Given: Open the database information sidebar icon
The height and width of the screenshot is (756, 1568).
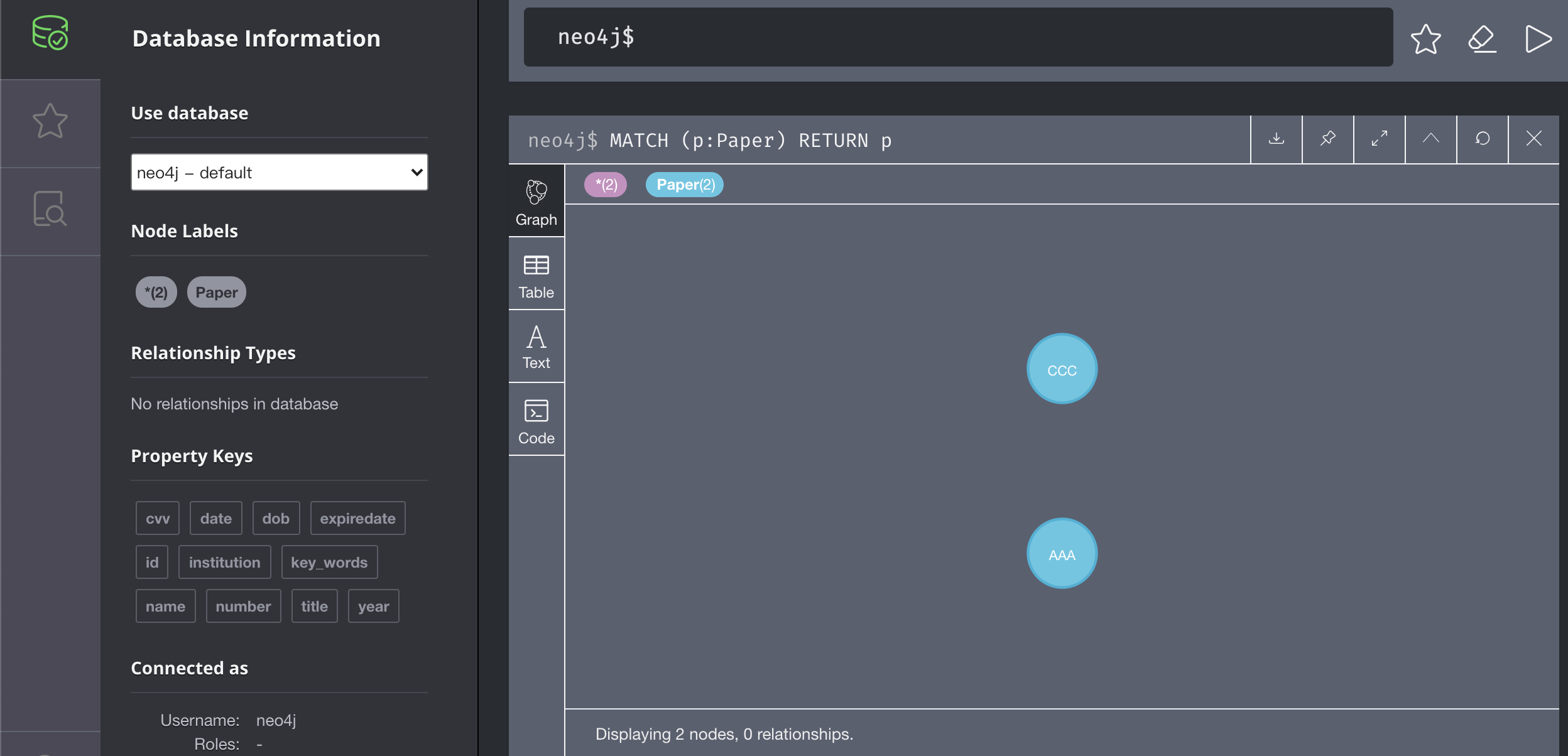Looking at the screenshot, I should [x=50, y=33].
